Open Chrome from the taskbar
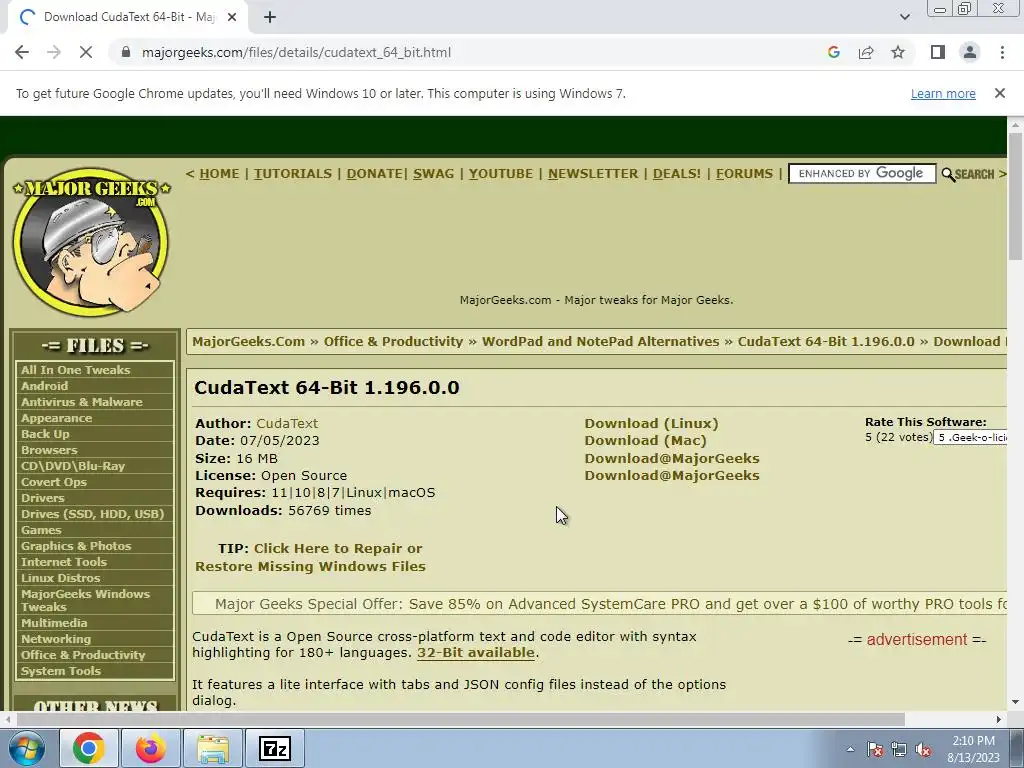This screenshot has width=1024, height=768. tap(89, 748)
